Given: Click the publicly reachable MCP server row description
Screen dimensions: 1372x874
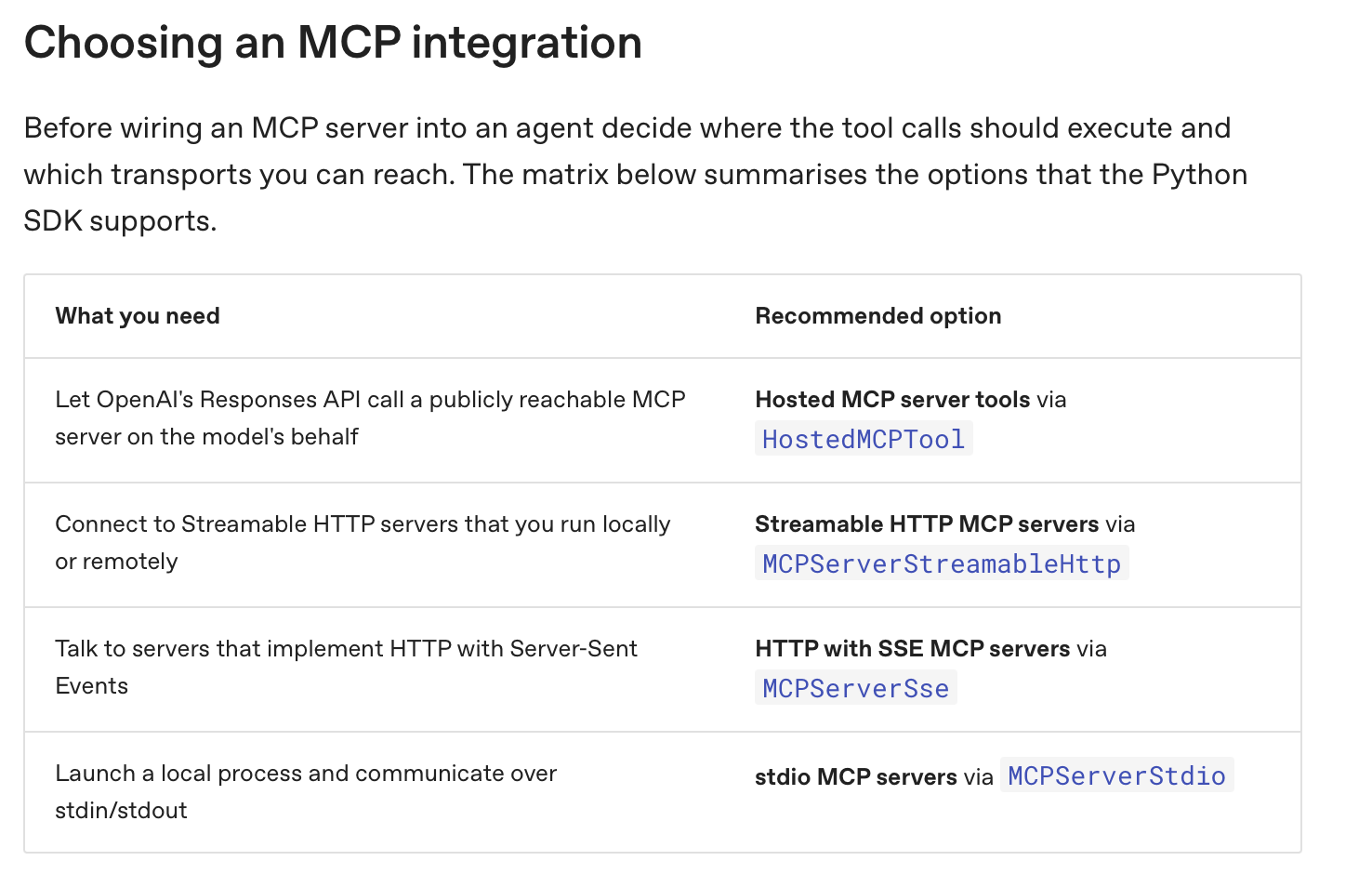Looking at the screenshot, I should tap(370, 418).
